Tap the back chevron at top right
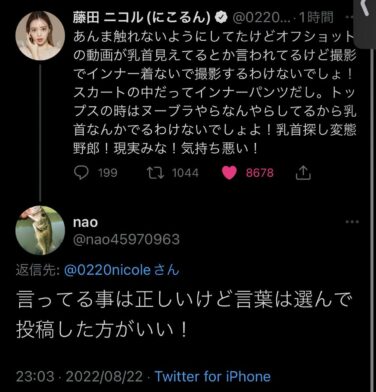This screenshot has height=392, width=376. pos(365,7)
